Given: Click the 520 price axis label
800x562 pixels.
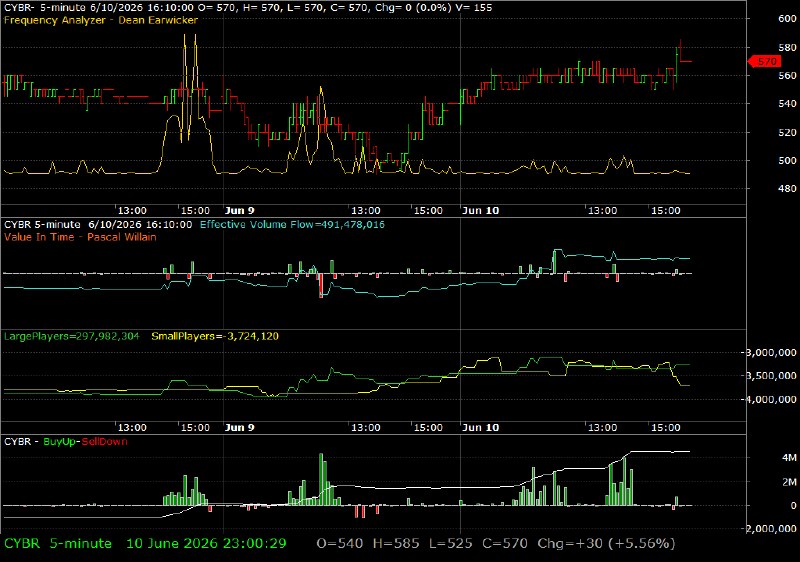Looking at the screenshot, I should point(787,133).
